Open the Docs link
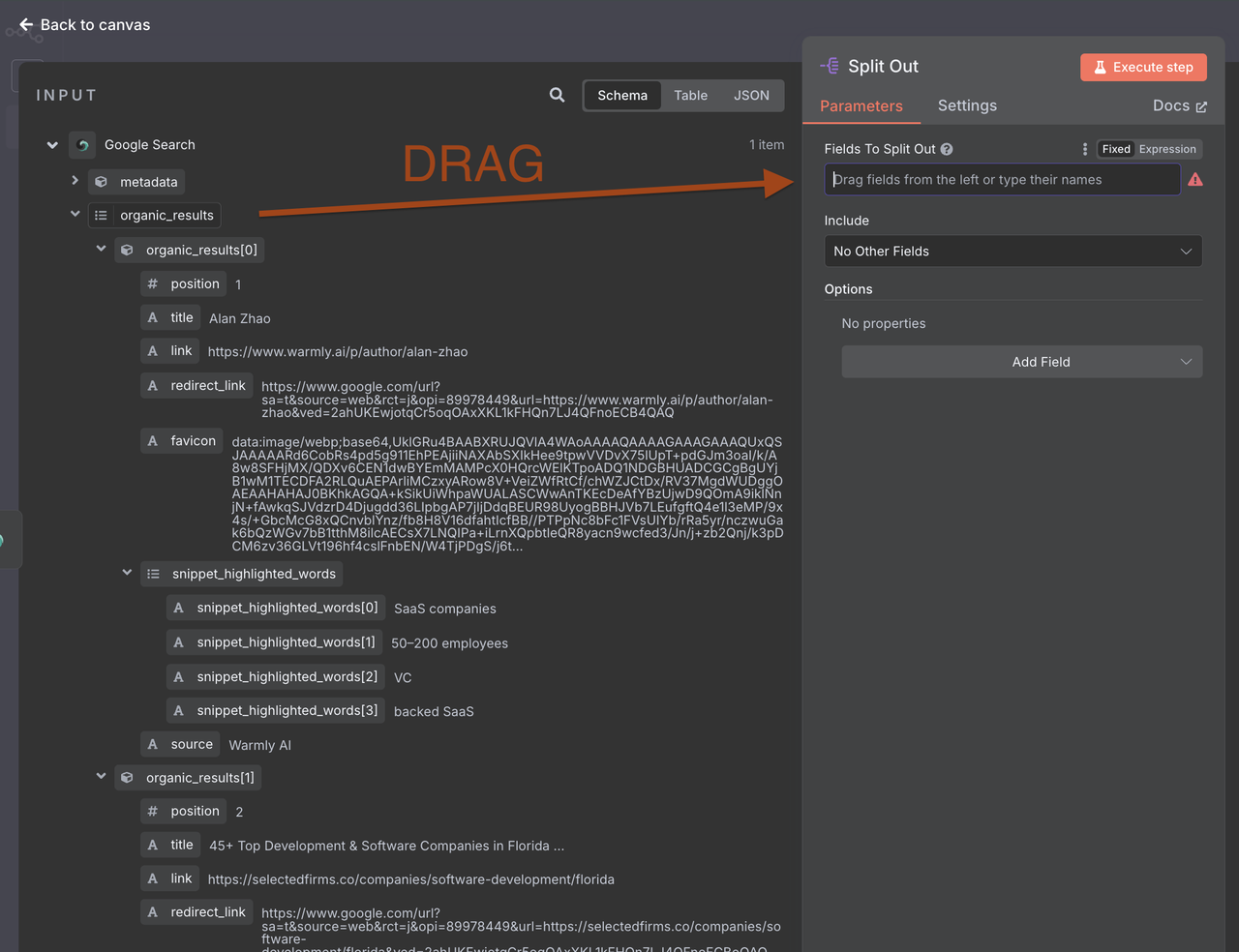 click(1179, 105)
